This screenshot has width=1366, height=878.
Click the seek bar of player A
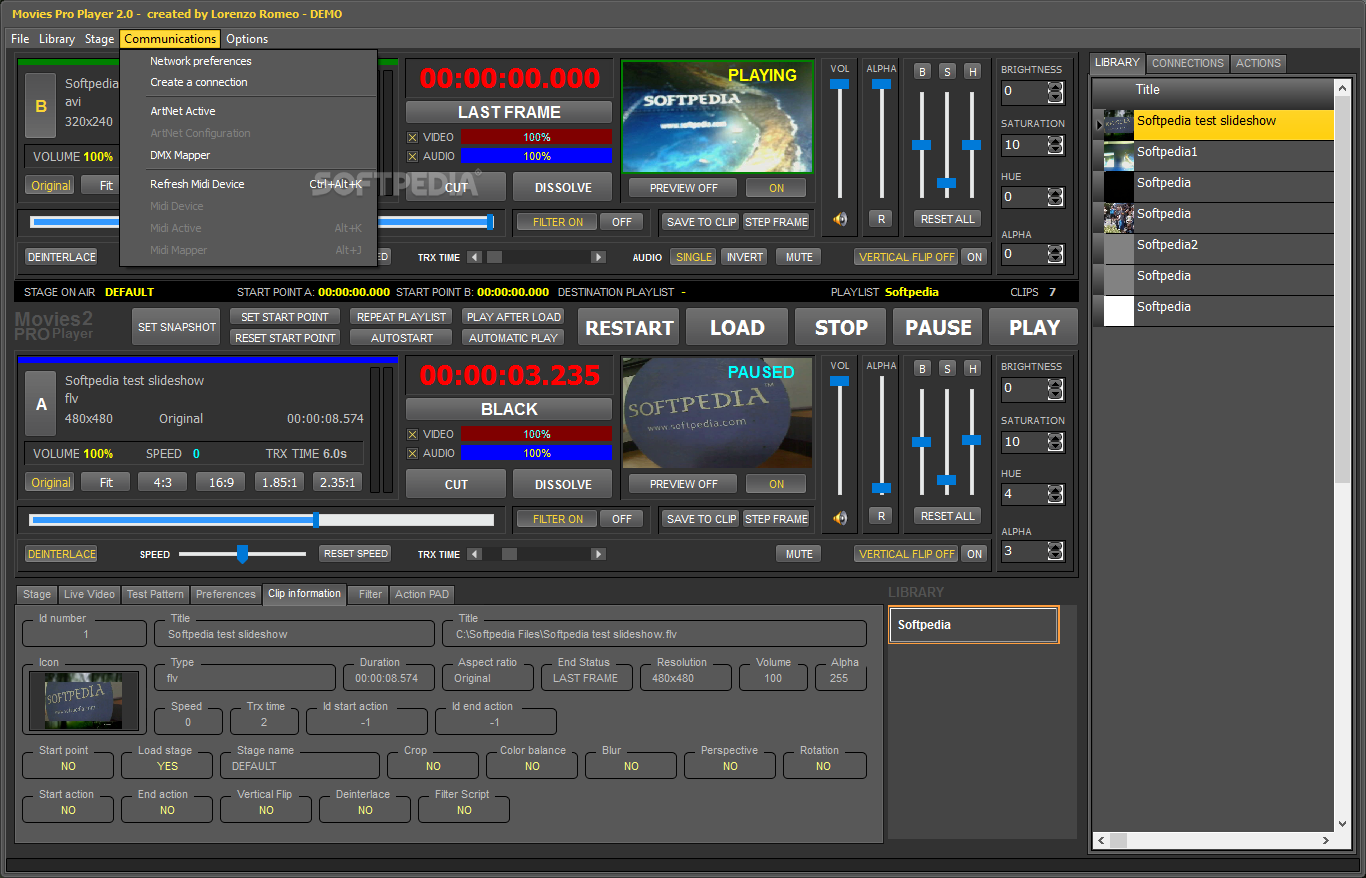tap(262, 520)
